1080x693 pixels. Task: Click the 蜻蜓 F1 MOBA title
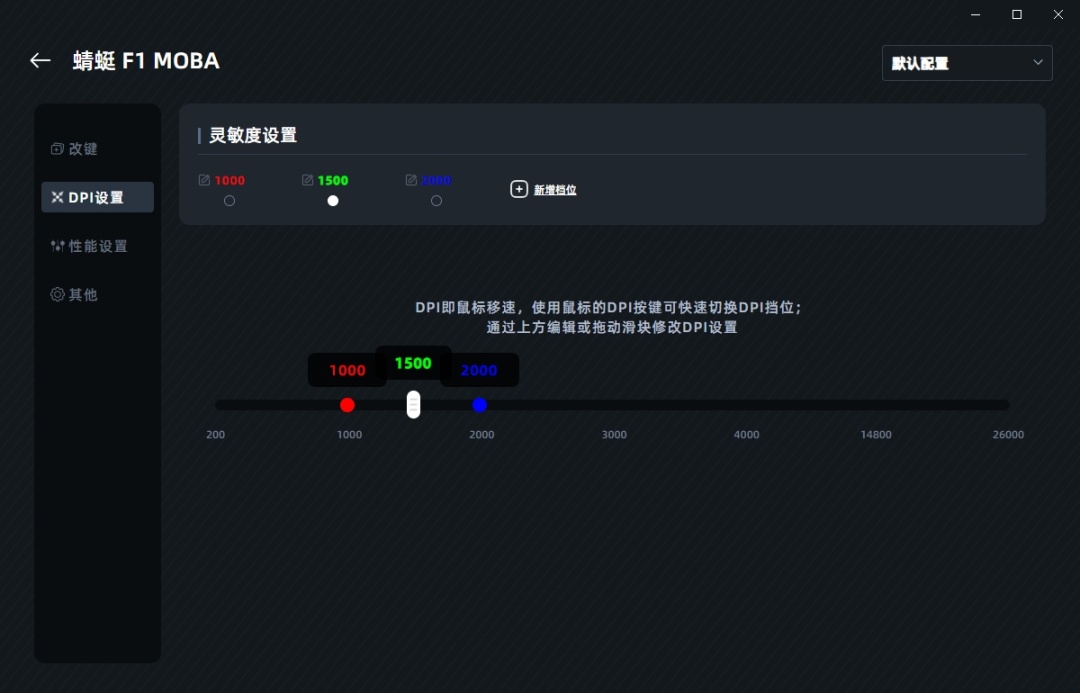coord(146,61)
